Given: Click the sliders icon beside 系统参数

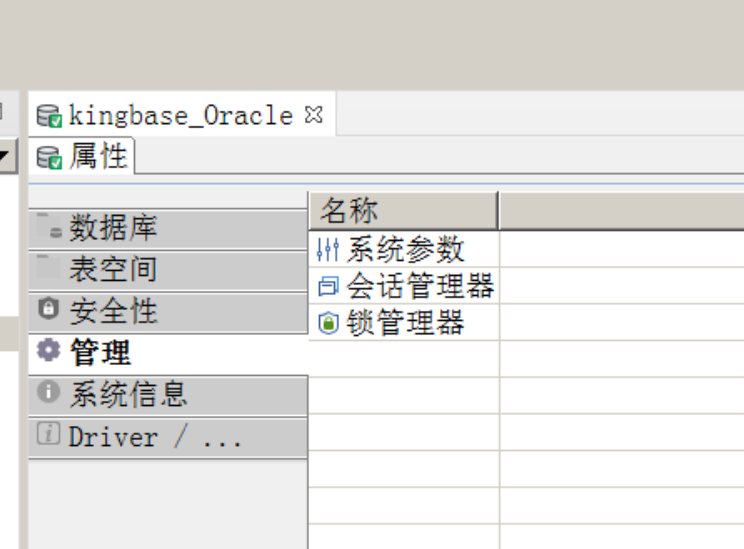Looking at the screenshot, I should [327, 249].
